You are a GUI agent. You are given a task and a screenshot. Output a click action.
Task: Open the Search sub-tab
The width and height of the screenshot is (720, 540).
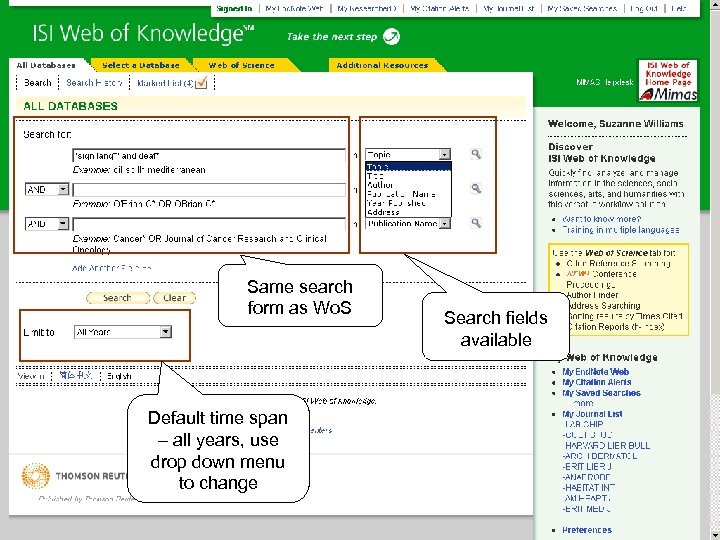[38, 83]
